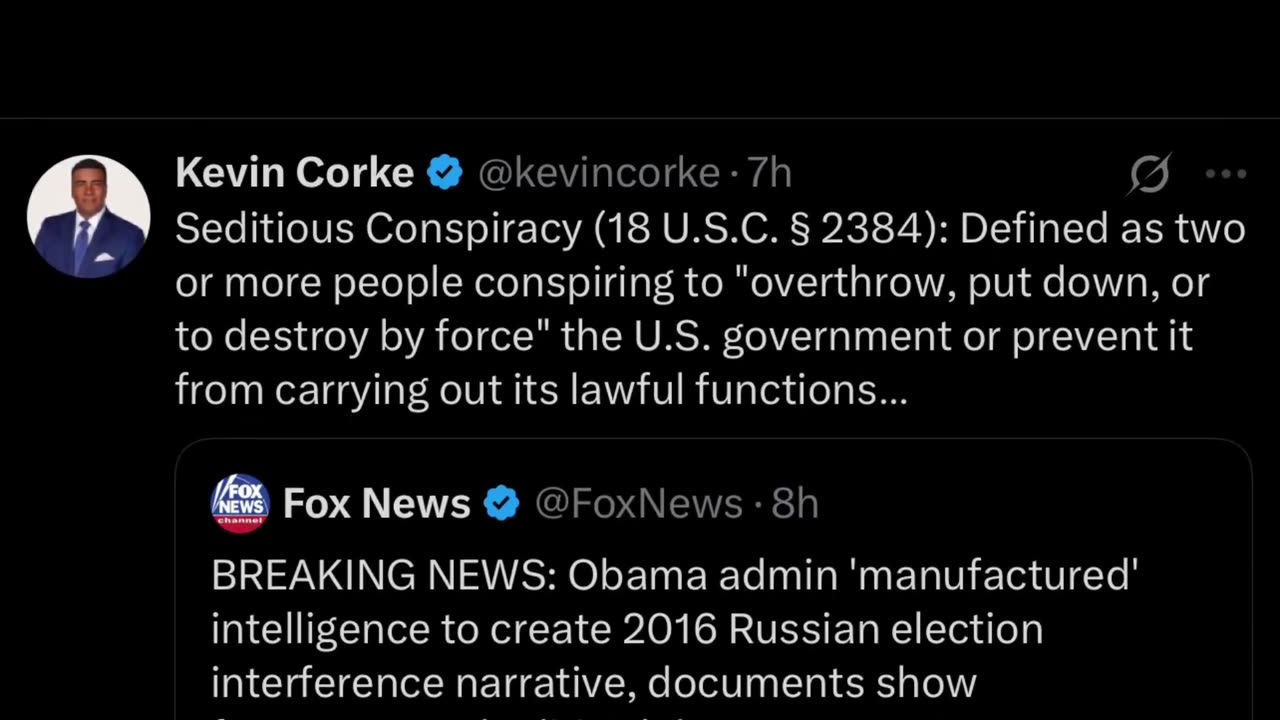The image size is (1280, 720).
Task: Click the 7h post timestamp
Action: pos(770,174)
